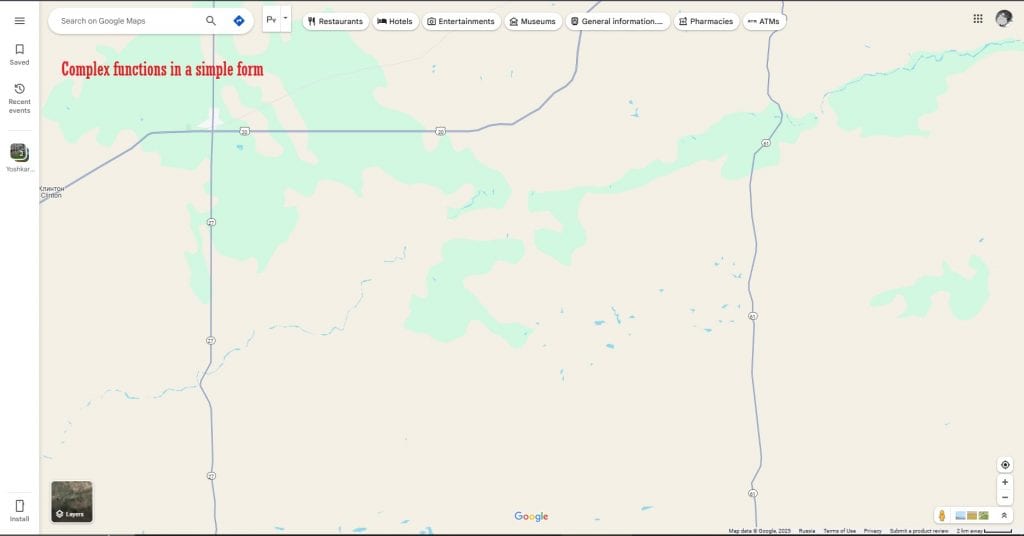Click Install app icon in sidebar
The image size is (1024, 536).
pyautogui.click(x=19, y=510)
